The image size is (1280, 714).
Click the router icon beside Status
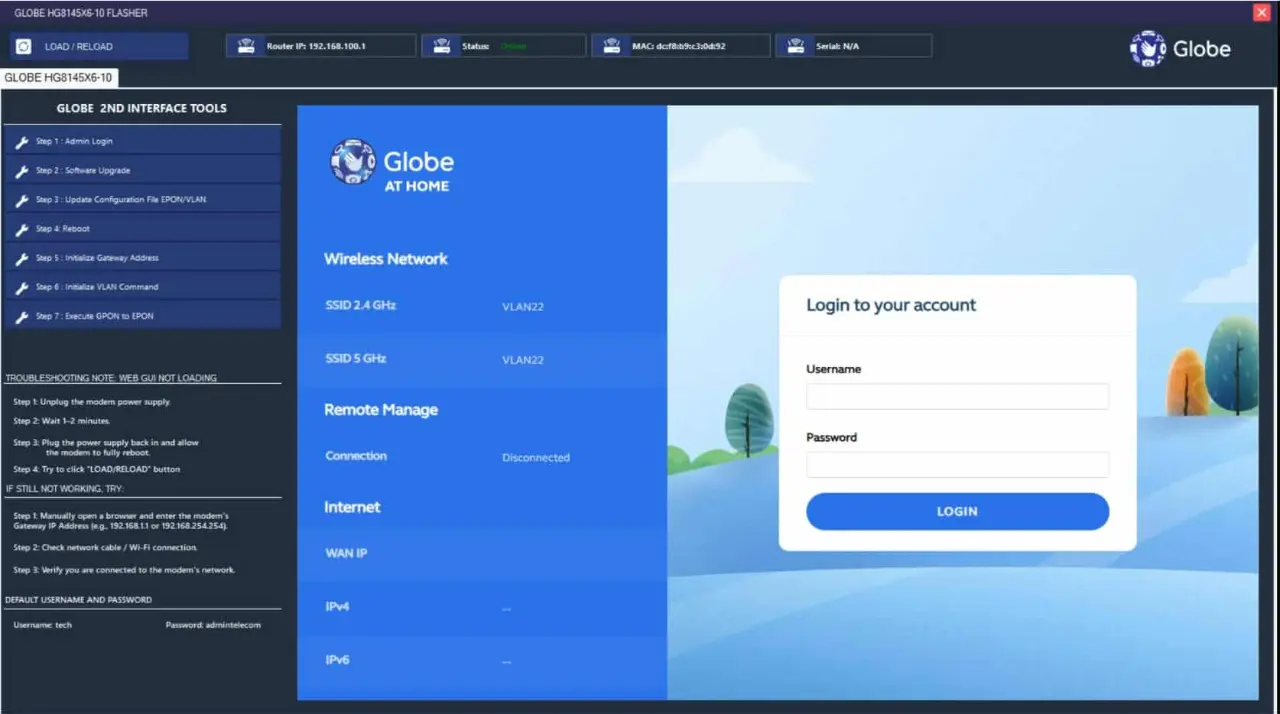(442, 46)
